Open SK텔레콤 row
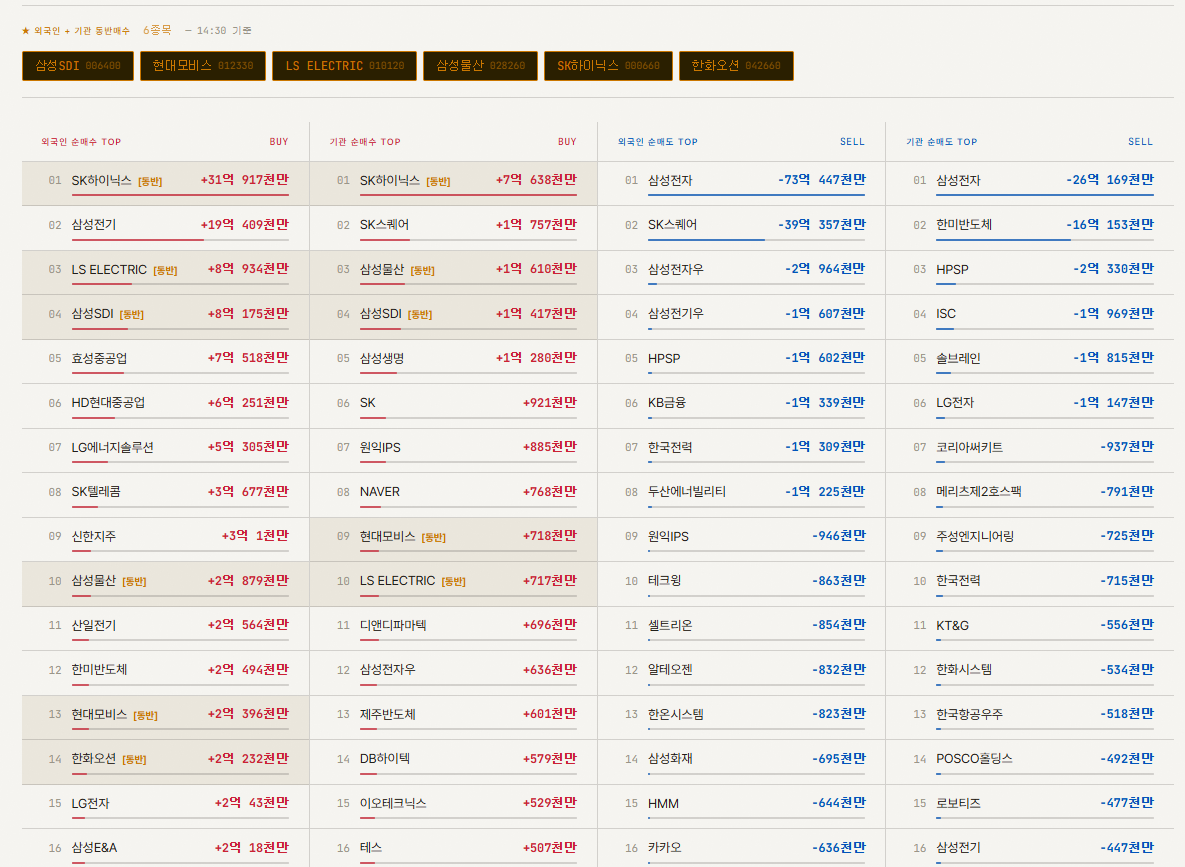The width and height of the screenshot is (1185, 867). point(166,496)
